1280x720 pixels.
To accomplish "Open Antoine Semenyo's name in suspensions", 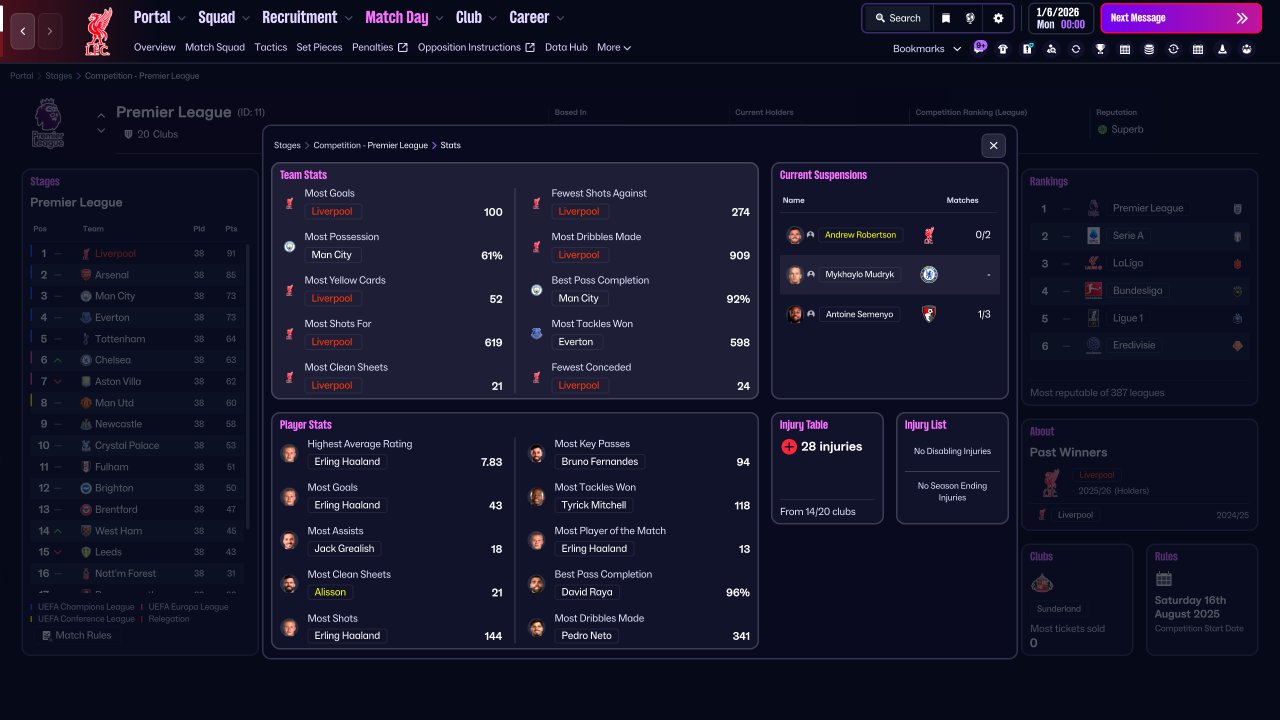I will click(x=861, y=314).
